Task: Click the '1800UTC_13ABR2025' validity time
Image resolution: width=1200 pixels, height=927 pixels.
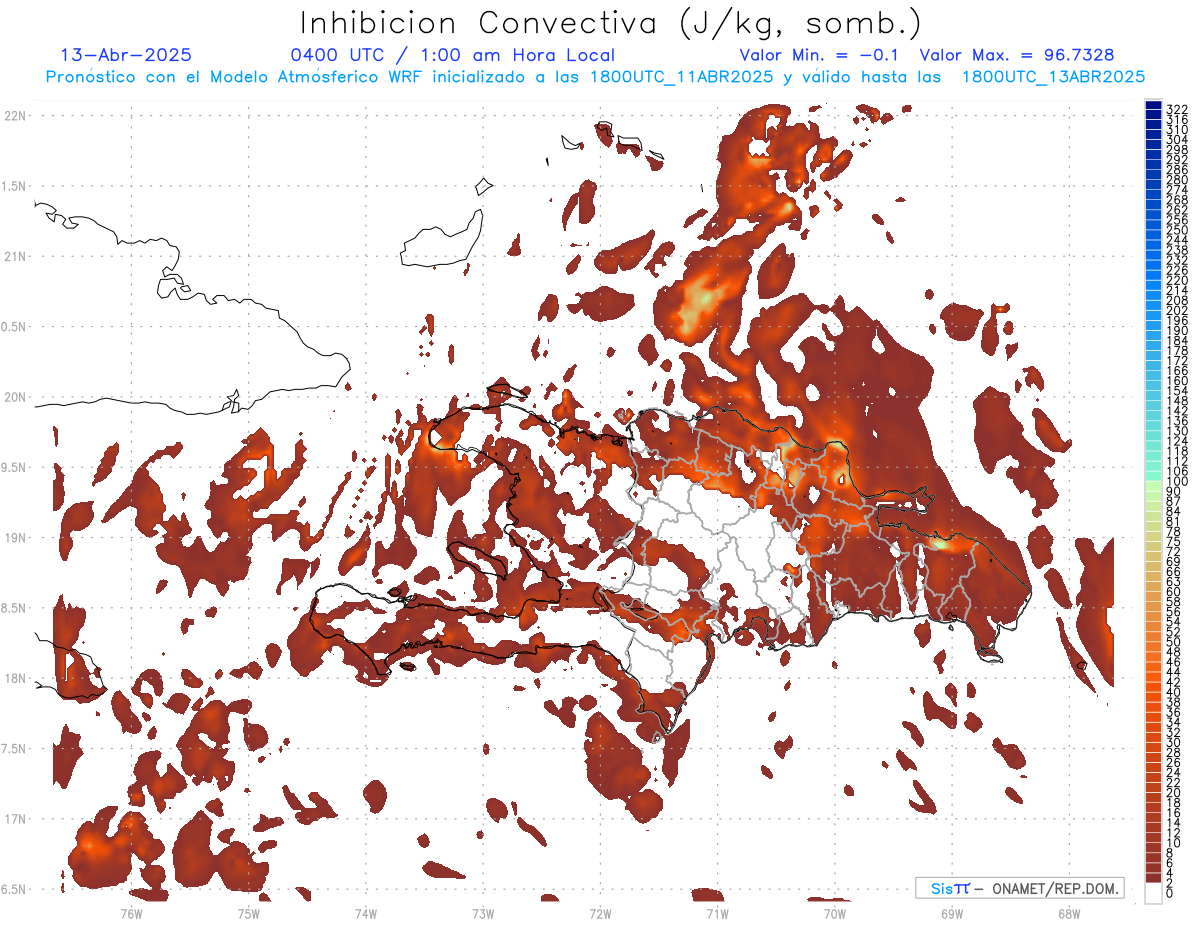Action: click(x=1053, y=77)
